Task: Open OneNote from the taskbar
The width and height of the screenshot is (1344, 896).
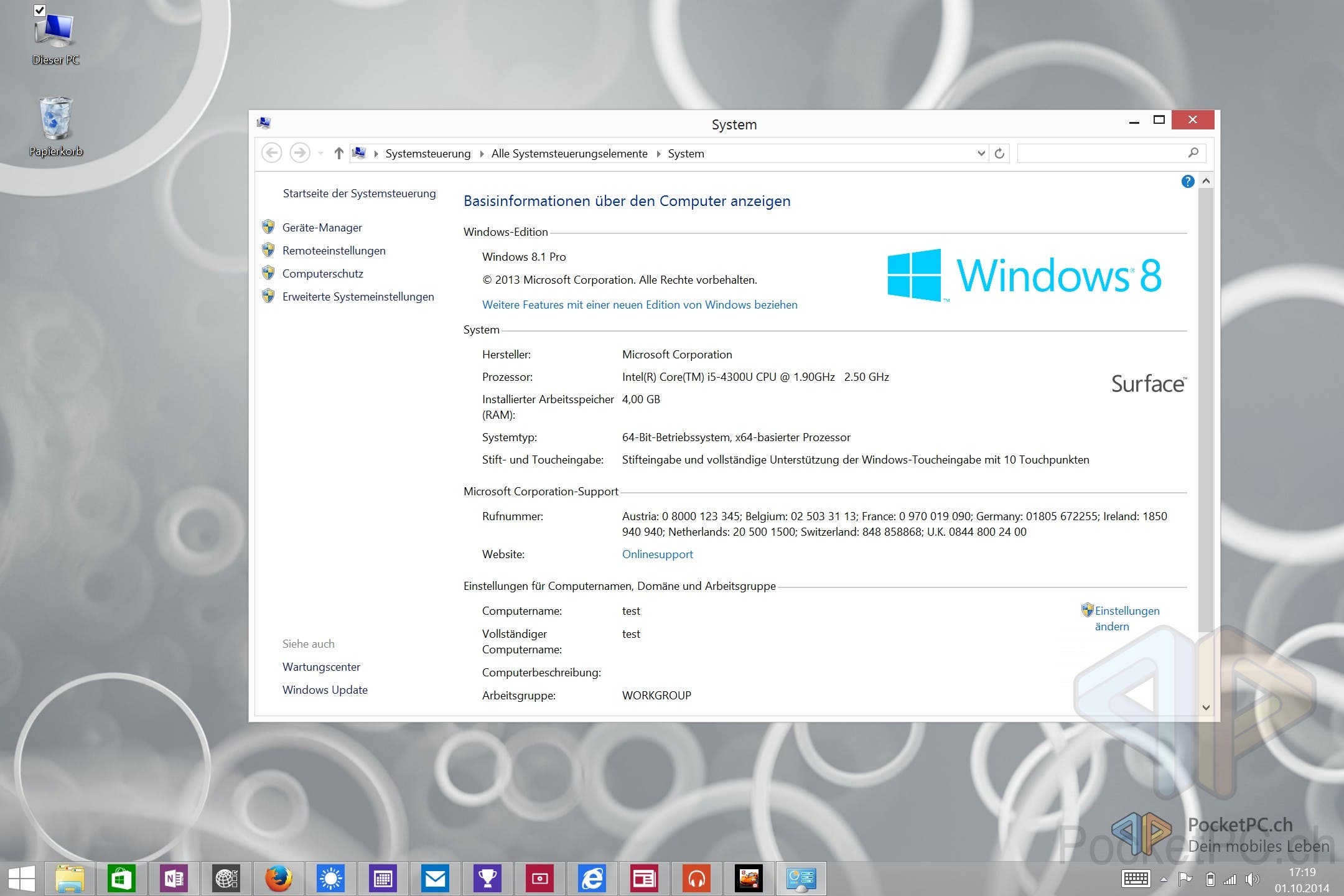Action: pyautogui.click(x=174, y=879)
